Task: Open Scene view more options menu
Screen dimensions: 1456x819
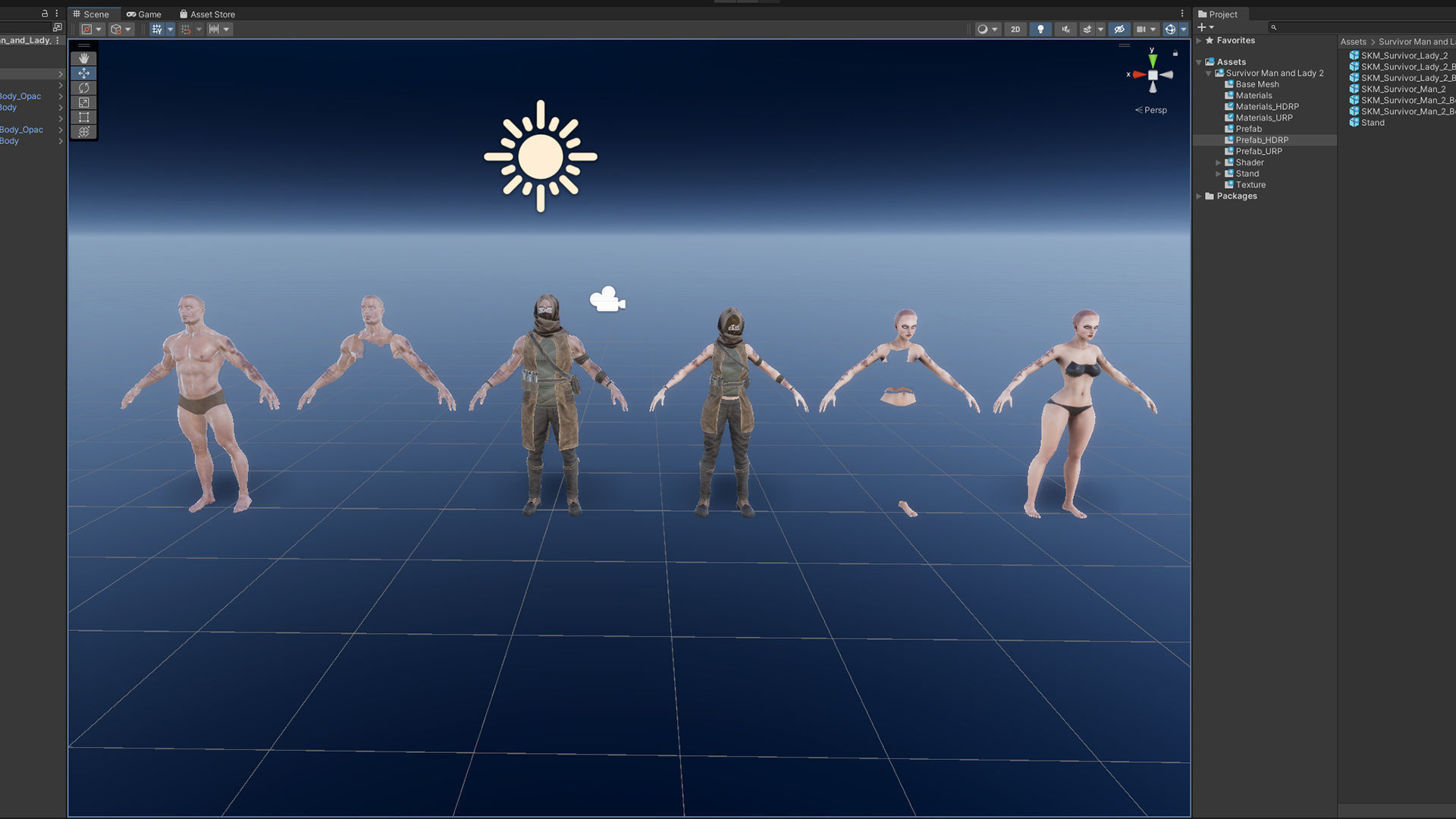Action: pos(1182,14)
